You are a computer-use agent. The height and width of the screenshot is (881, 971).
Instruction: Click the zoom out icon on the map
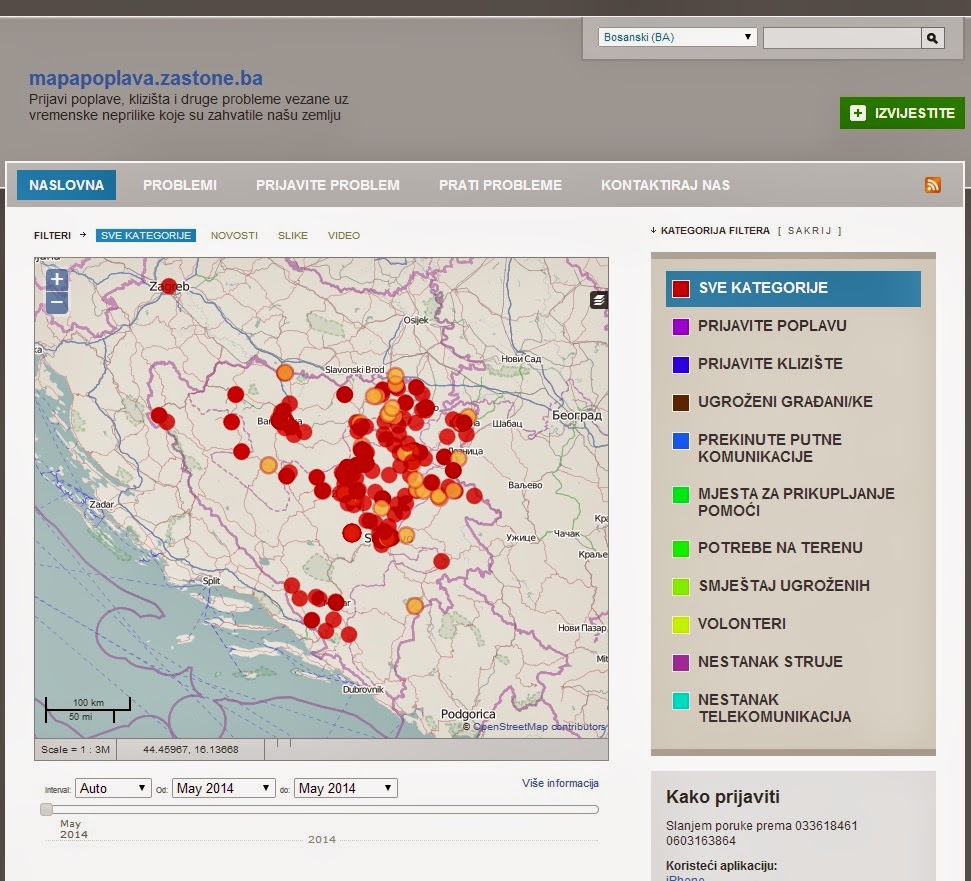click(x=56, y=301)
